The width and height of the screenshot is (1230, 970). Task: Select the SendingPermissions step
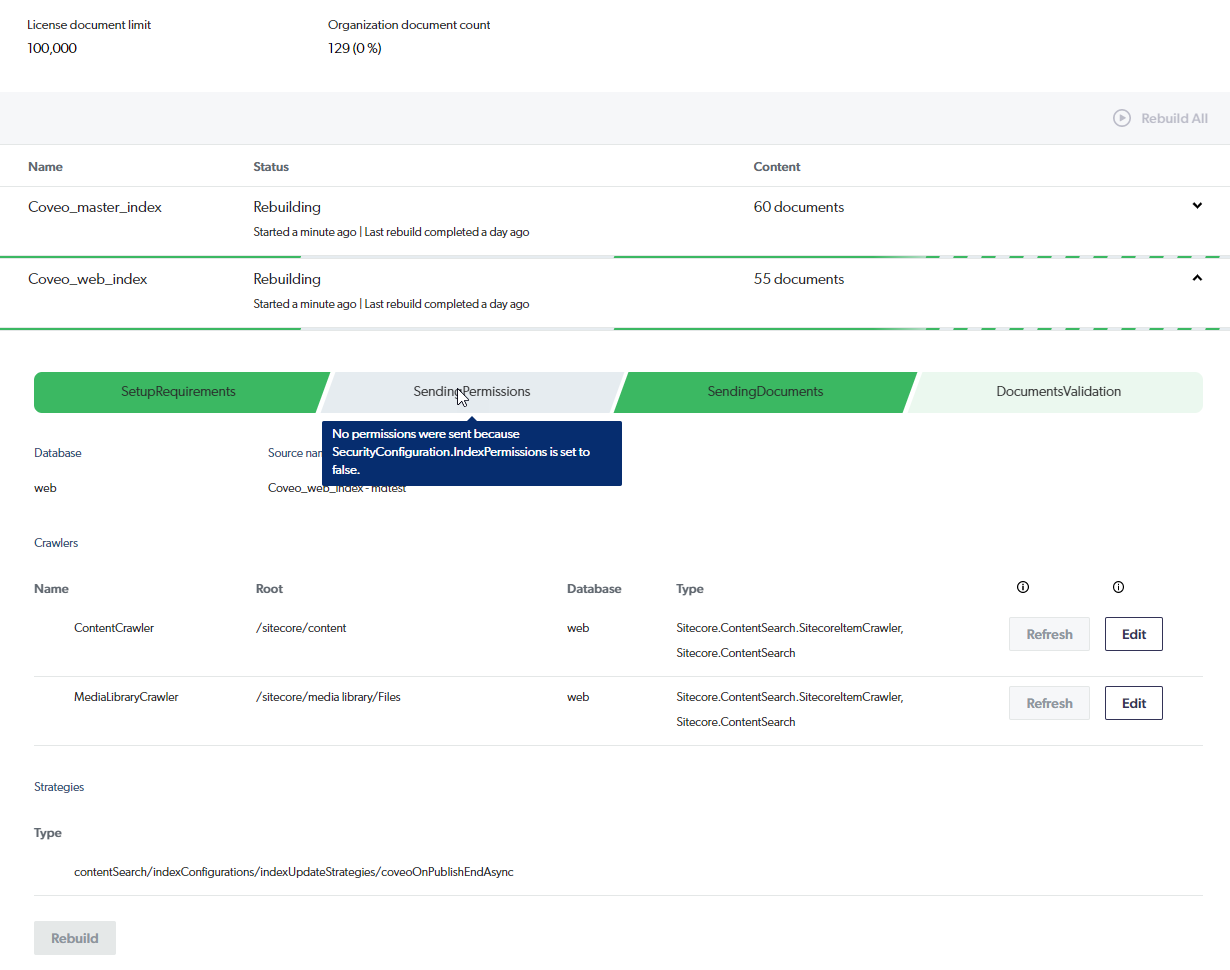(472, 392)
